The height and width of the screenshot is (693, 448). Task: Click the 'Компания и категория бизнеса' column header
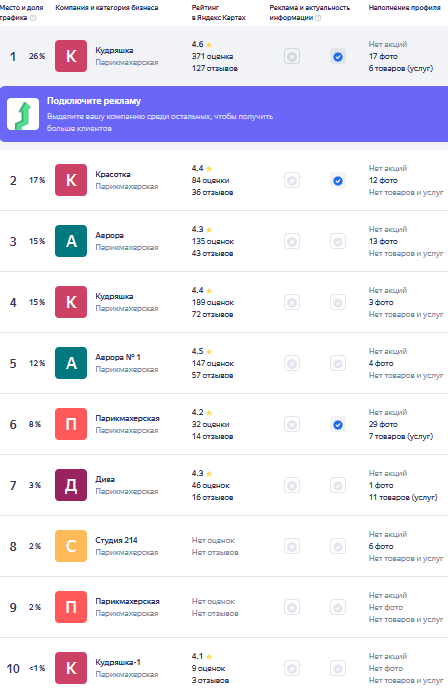106,8
